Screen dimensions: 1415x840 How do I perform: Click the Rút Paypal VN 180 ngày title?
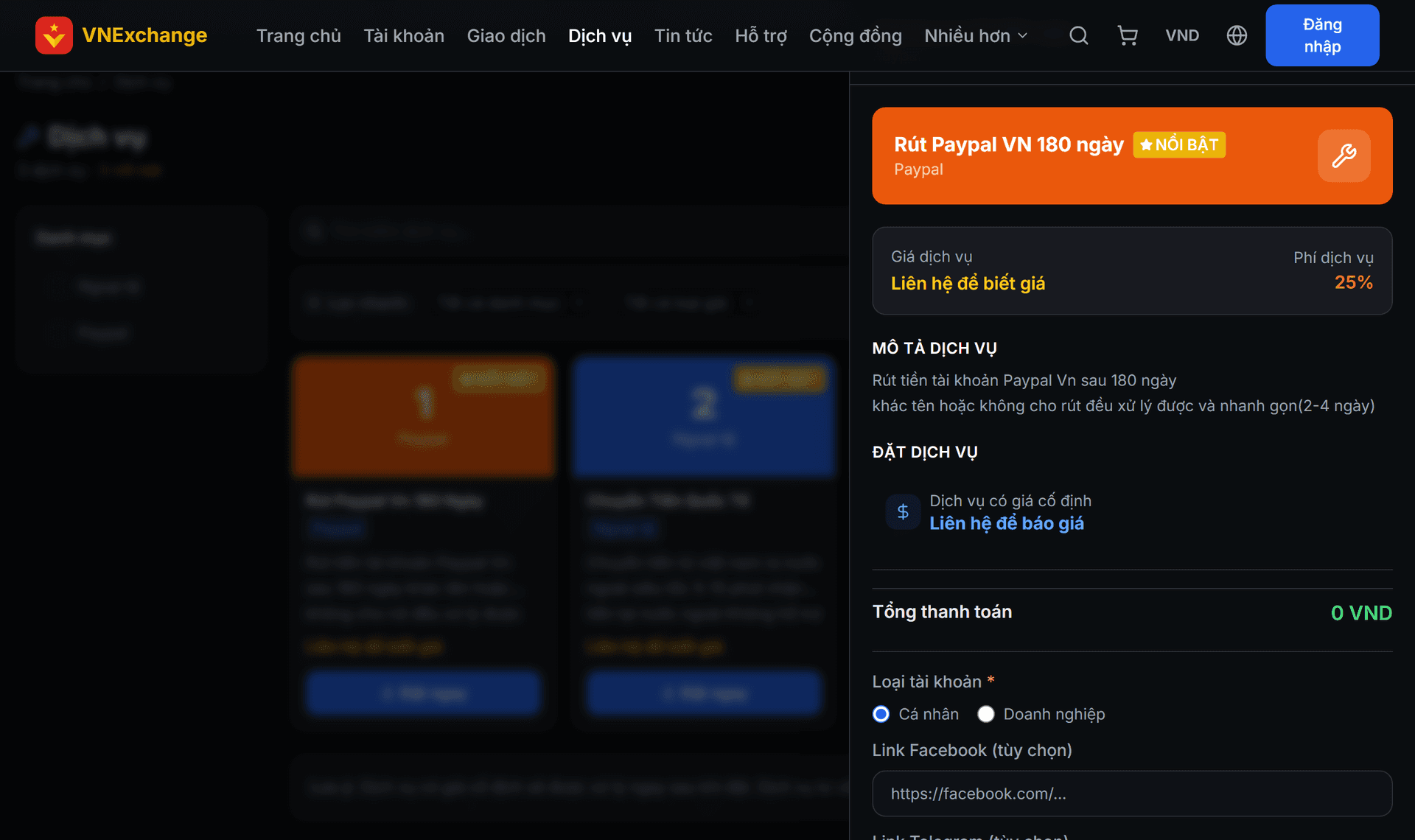click(1009, 144)
